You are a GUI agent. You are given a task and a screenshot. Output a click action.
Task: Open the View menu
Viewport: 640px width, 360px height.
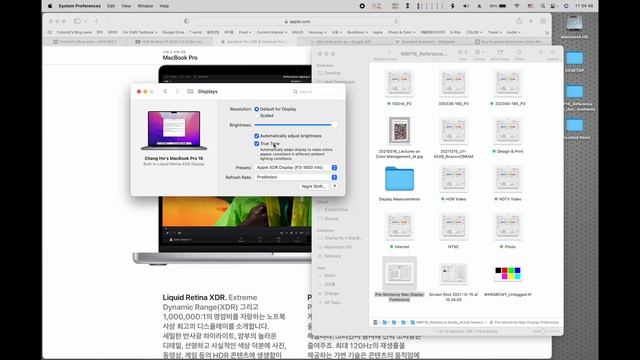pos(126,6)
